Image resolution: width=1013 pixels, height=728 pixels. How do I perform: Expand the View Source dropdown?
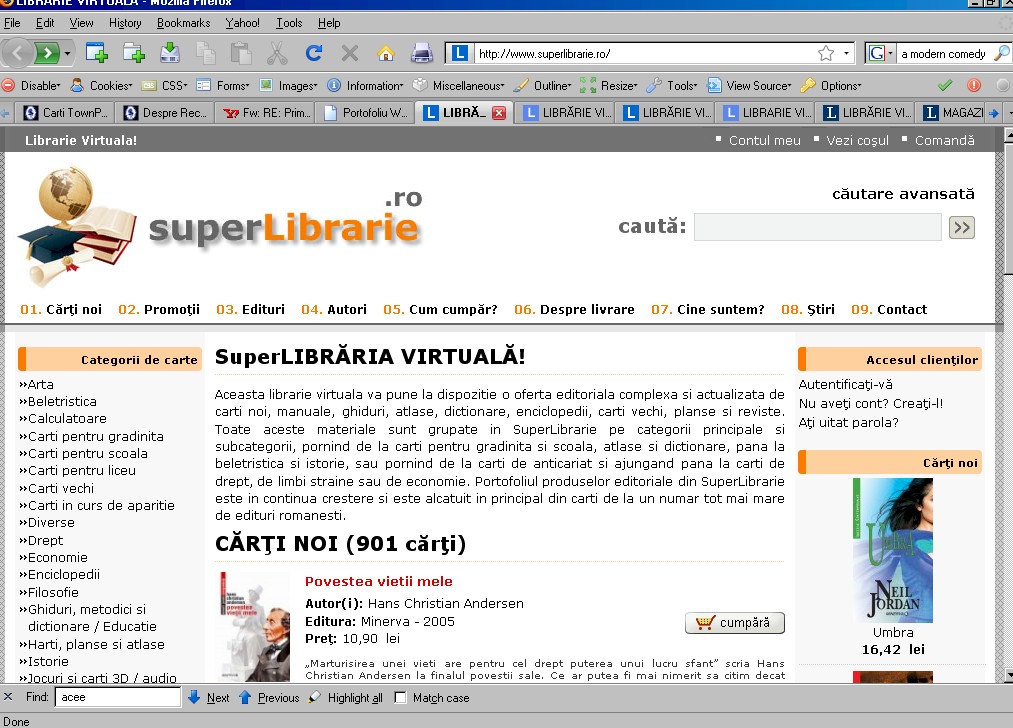tap(750, 86)
